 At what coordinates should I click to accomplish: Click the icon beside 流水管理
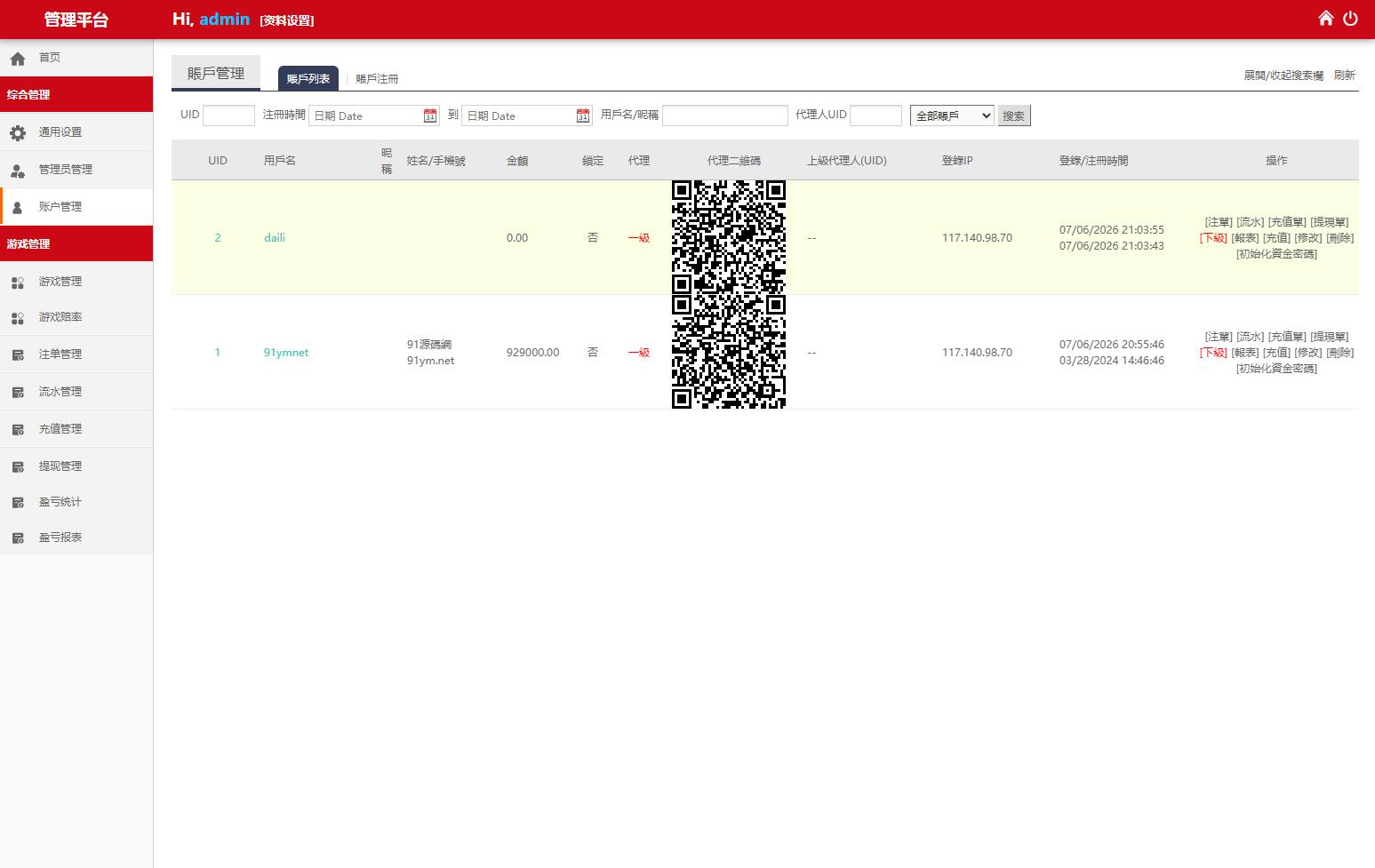(x=18, y=393)
